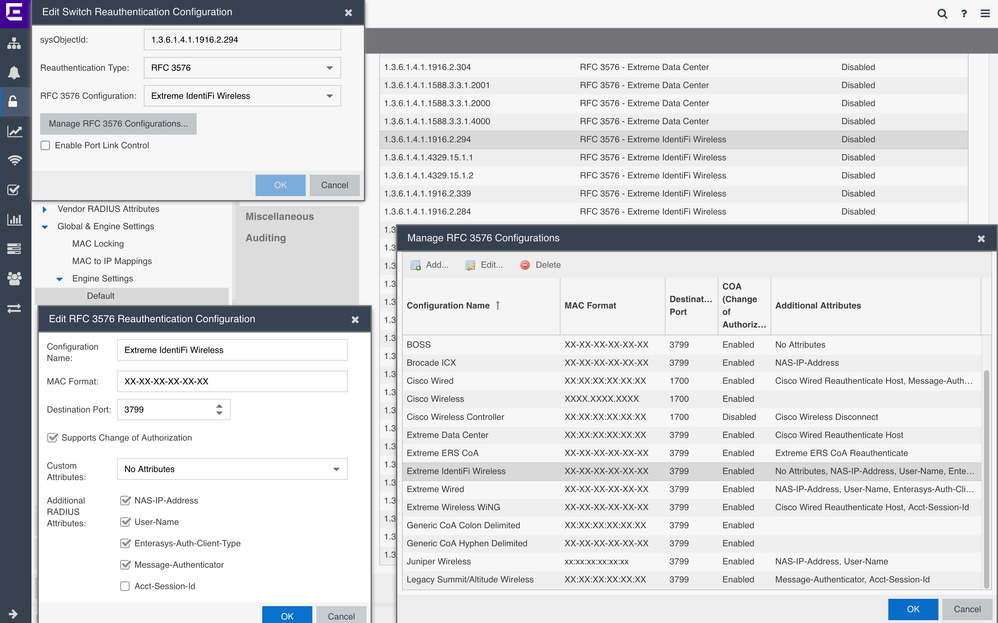Open the Network sidebar icon
This screenshot has height=623, width=998.
tap(14, 44)
